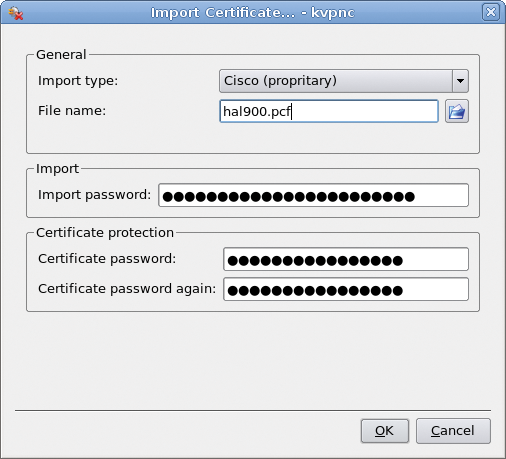Click the "Certificate password again:" label
Screen dimensions: 506x459
point(127,289)
